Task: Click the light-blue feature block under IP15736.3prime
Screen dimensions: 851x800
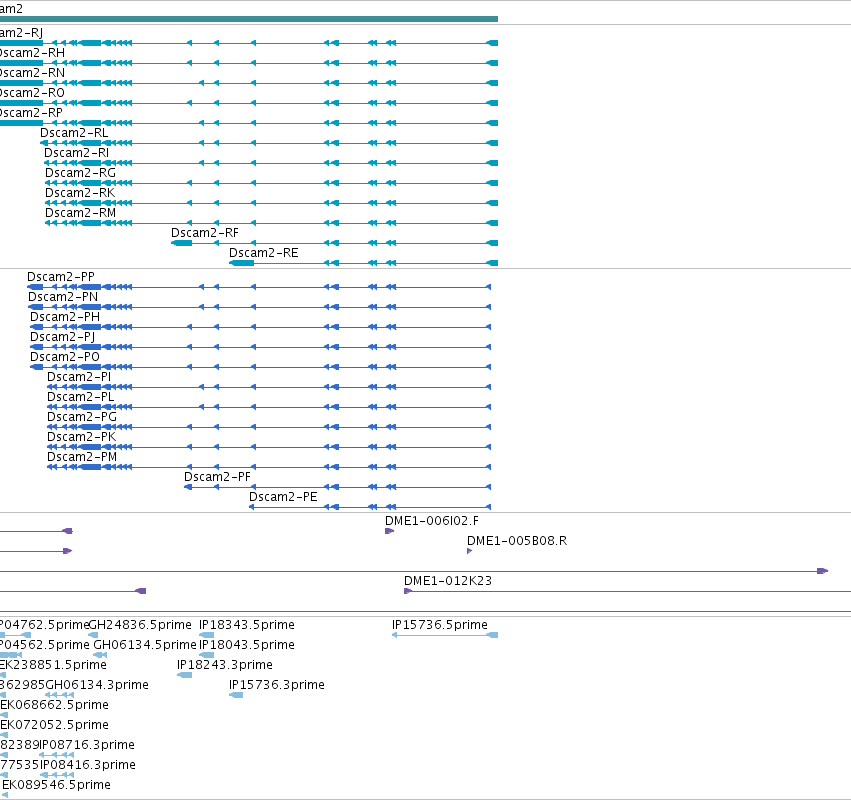Action: click(236, 696)
